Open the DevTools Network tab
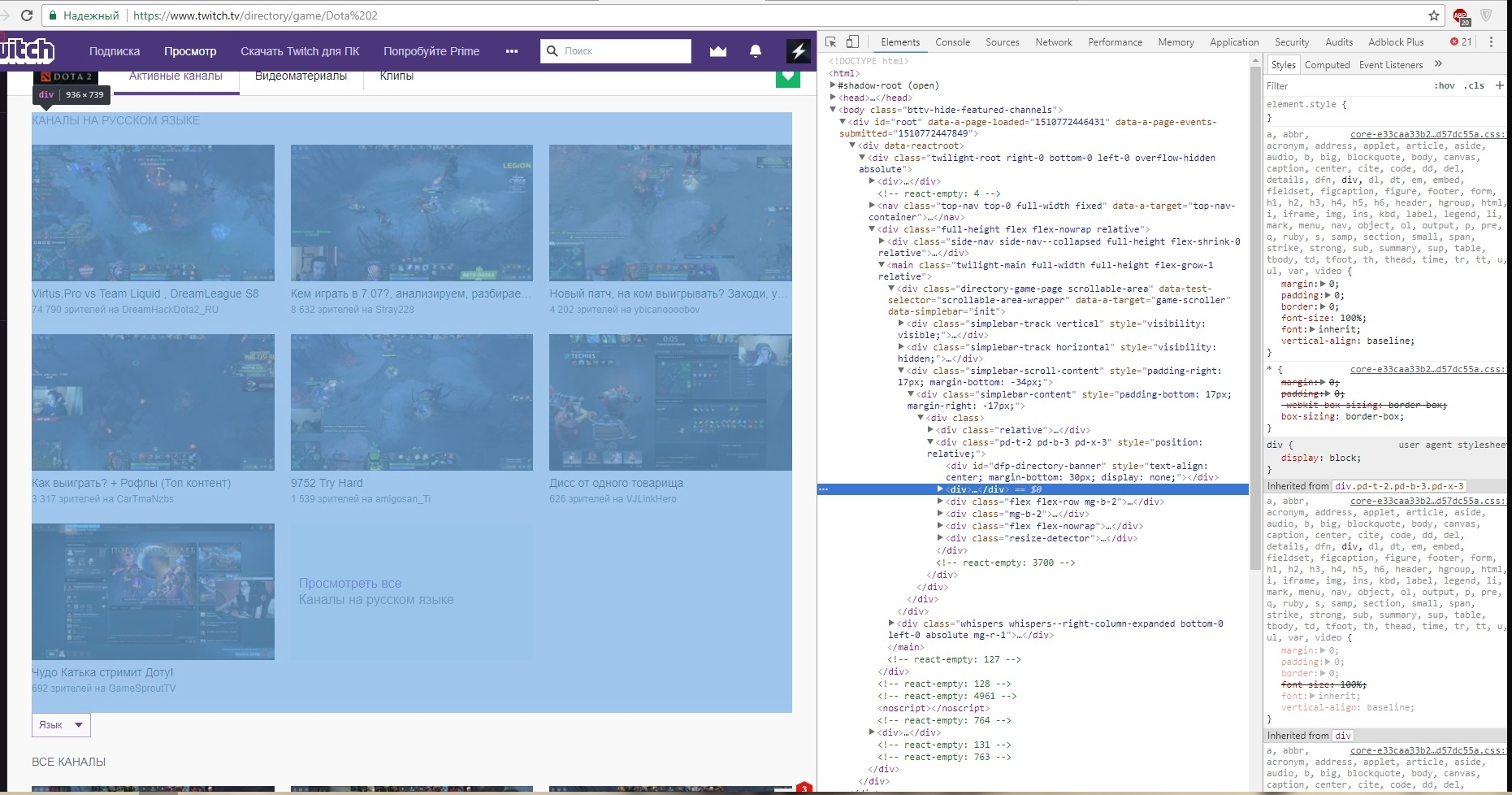 pyautogui.click(x=1054, y=42)
